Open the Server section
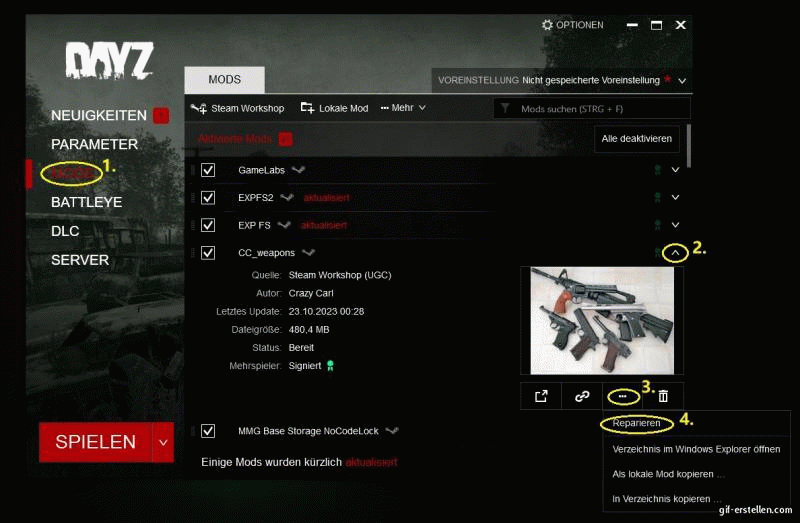 80,260
